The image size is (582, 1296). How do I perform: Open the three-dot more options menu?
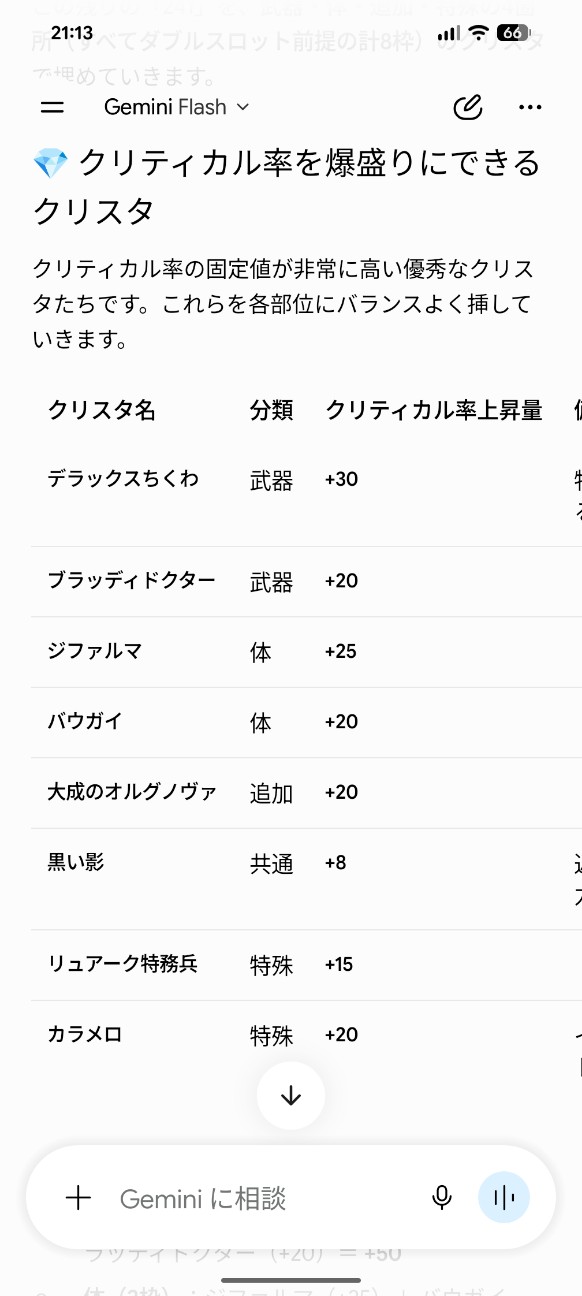pyautogui.click(x=530, y=107)
